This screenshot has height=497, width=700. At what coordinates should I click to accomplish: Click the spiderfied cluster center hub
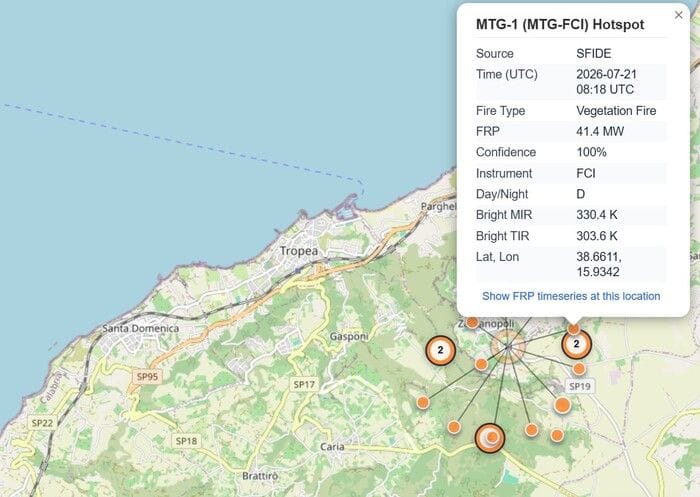click(508, 347)
